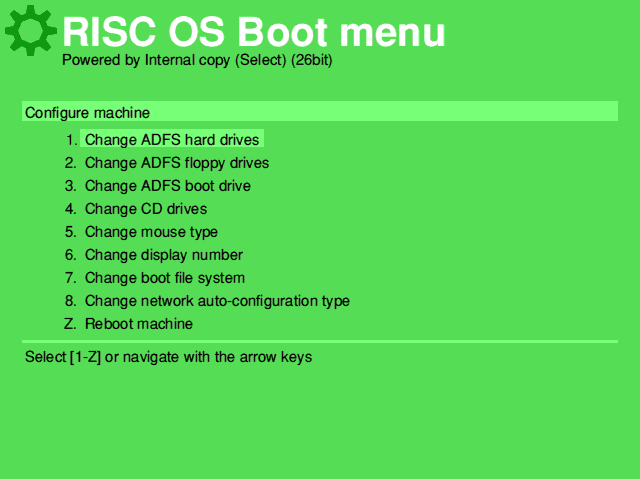Select Change ADFS hard drives option

point(171,140)
